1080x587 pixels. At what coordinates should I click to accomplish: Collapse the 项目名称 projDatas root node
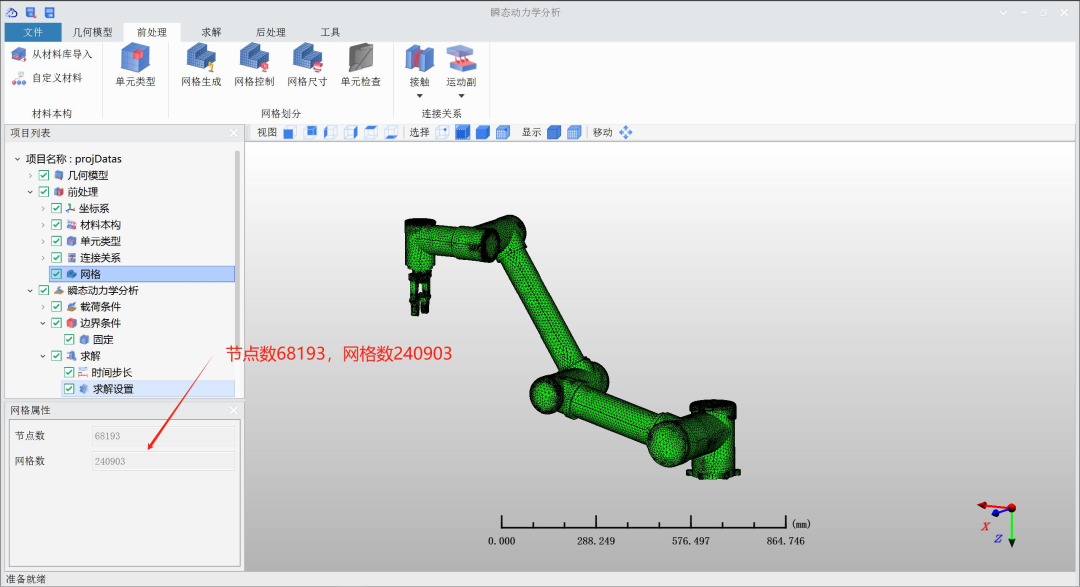pyautogui.click(x=17, y=159)
